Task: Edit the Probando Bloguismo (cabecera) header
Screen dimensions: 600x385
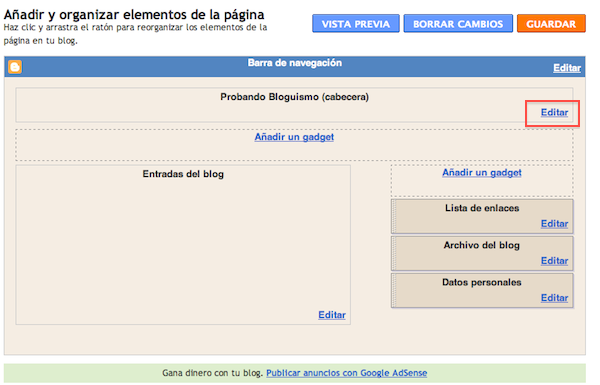Action: [x=554, y=113]
